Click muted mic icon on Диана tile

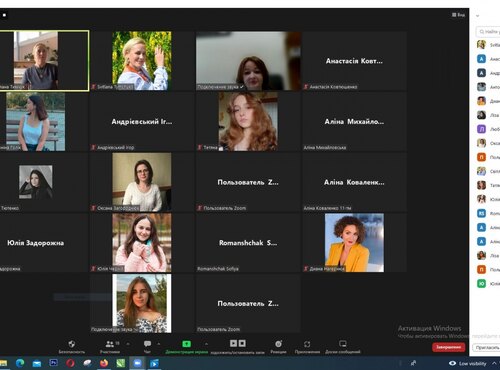(x=306, y=269)
